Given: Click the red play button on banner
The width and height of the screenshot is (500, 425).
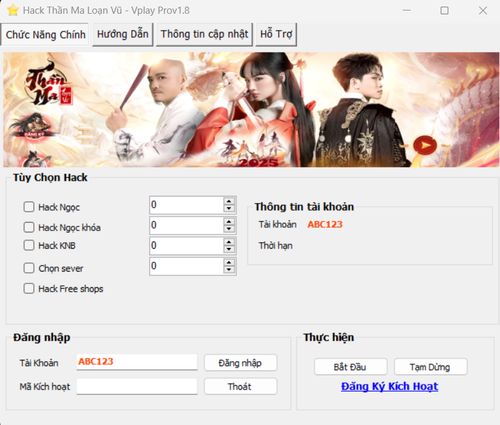Looking at the screenshot, I should point(425,145).
